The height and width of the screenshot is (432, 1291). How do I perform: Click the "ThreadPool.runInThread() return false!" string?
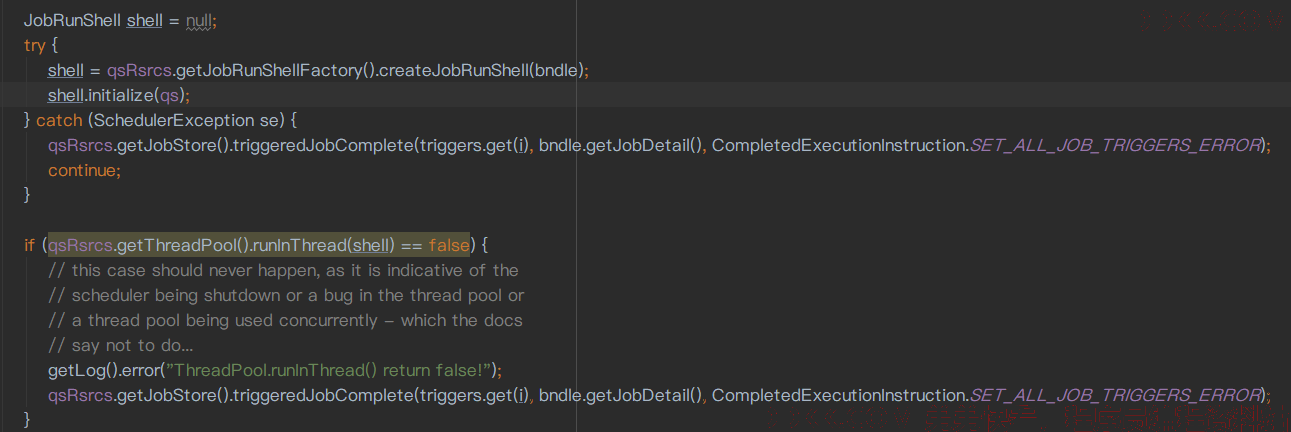333,370
